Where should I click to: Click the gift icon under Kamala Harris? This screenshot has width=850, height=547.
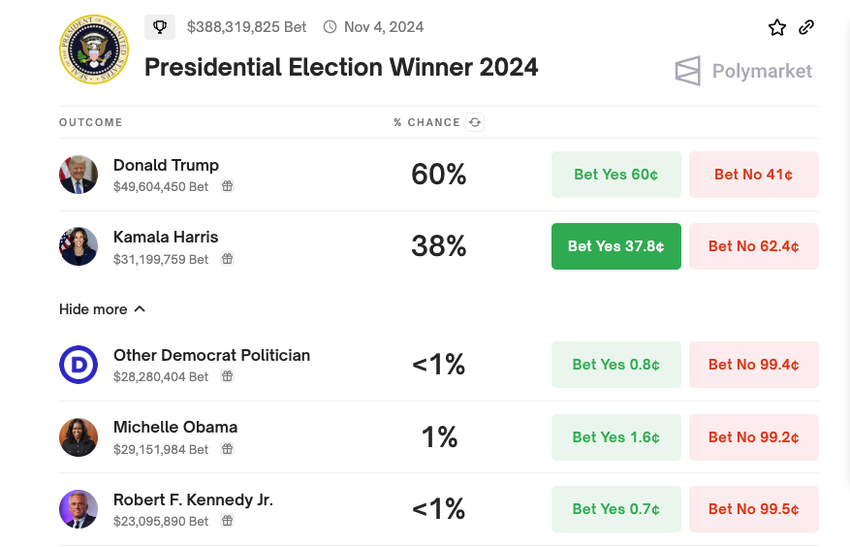point(227,259)
